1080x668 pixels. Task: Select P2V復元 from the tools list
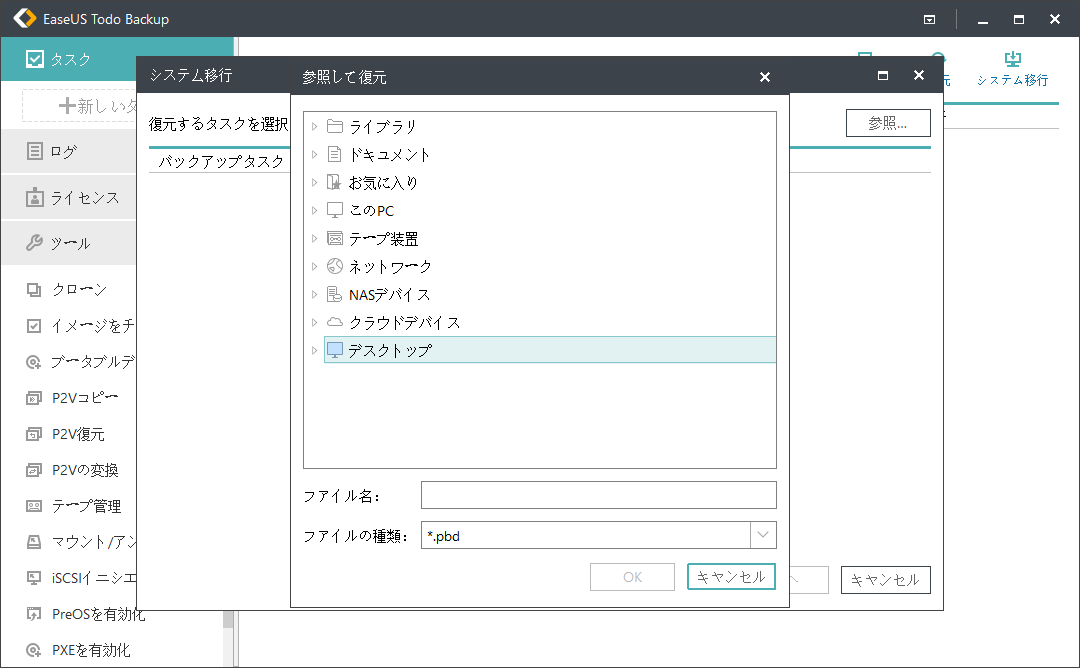tap(79, 435)
